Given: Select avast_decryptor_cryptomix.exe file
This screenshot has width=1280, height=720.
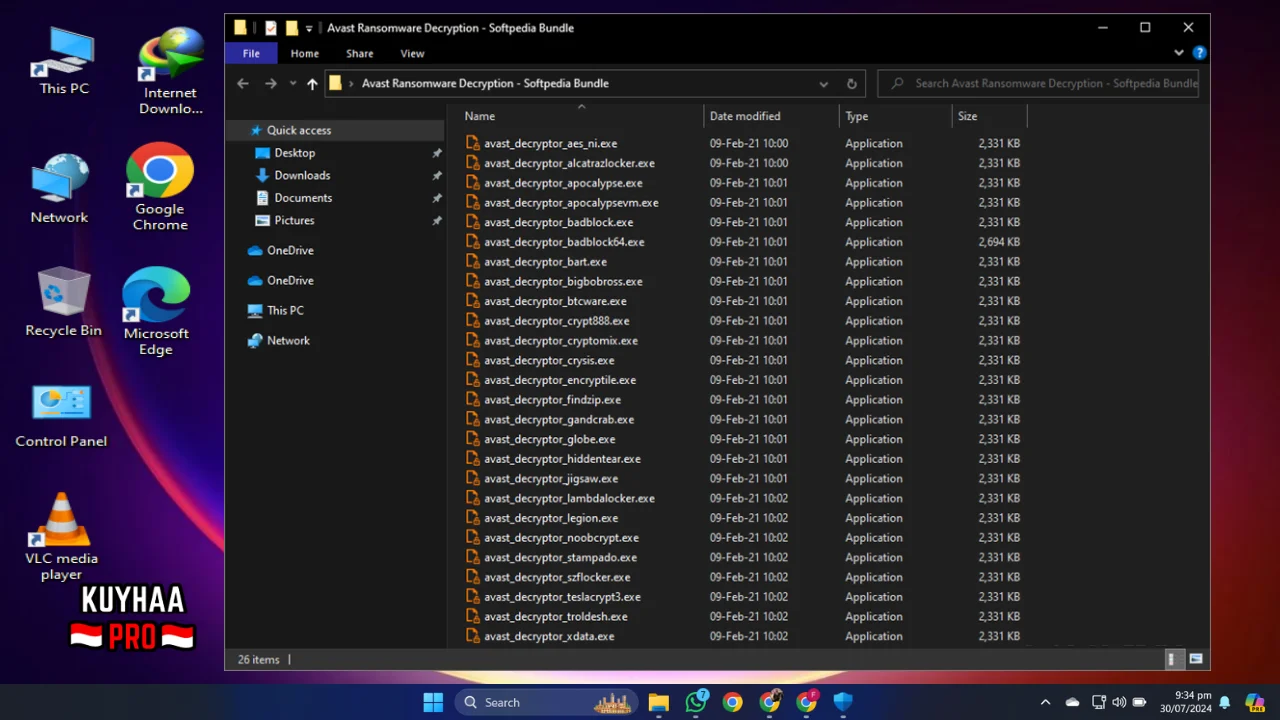Looking at the screenshot, I should click(560, 340).
